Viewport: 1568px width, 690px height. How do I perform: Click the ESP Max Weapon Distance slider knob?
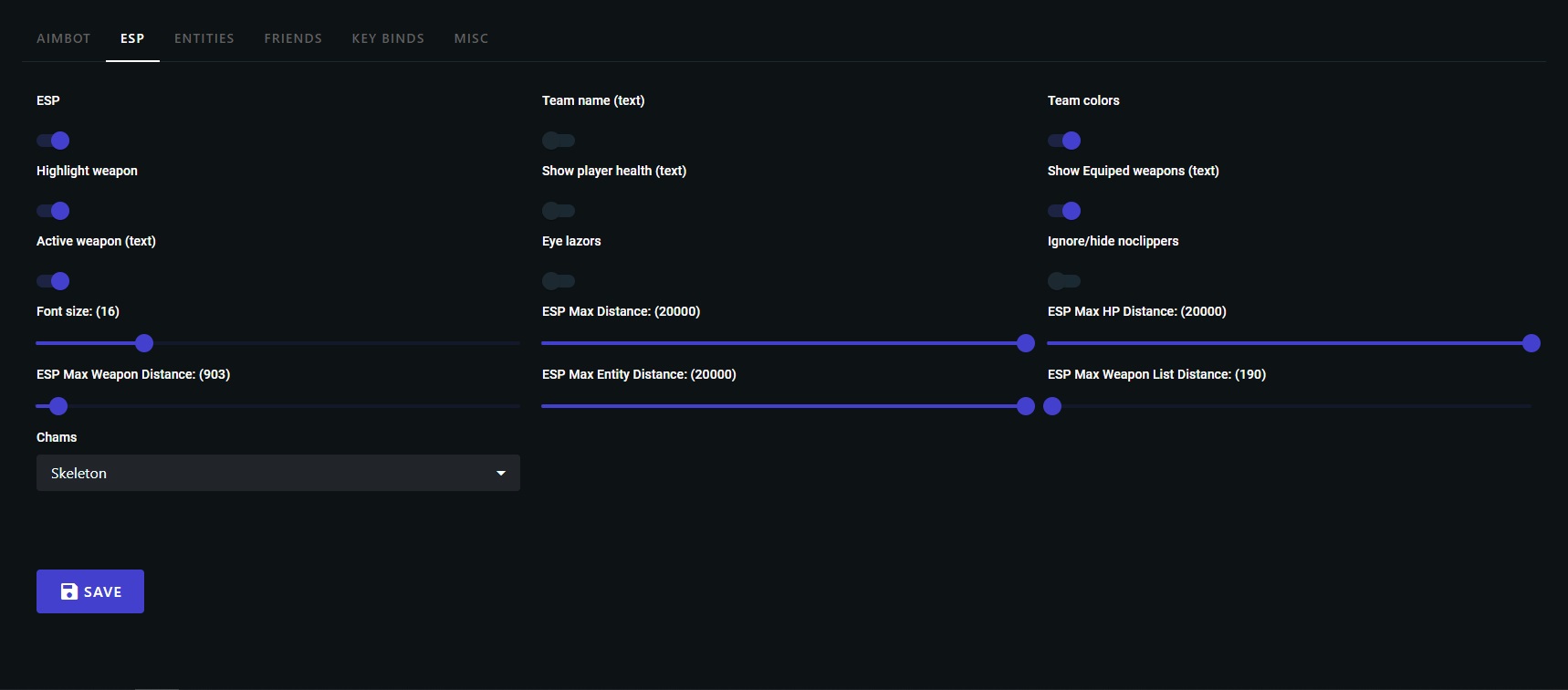click(x=58, y=406)
